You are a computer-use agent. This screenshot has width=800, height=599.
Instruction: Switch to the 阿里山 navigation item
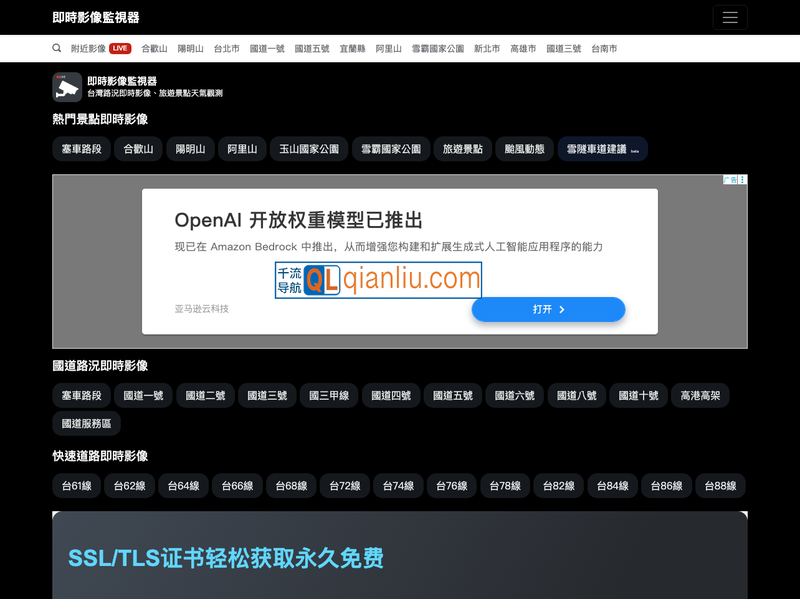click(x=389, y=48)
